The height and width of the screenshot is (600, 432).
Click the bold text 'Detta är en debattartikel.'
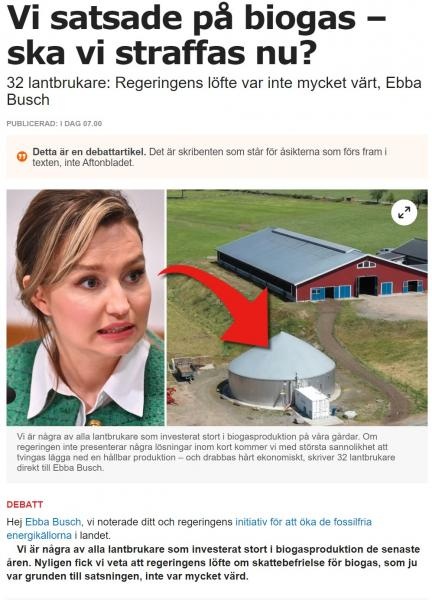pyautogui.click(x=89, y=152)
